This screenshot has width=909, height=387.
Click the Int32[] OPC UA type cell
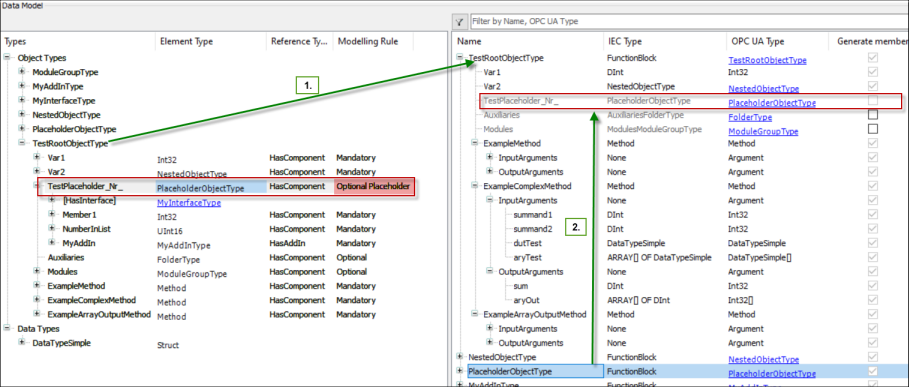click(x=740, y=300)
